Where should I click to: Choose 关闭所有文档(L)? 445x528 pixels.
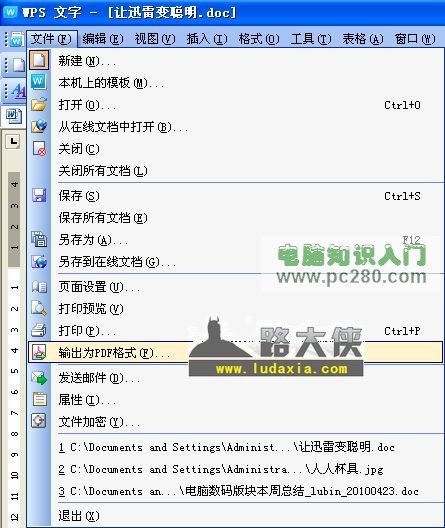click(236, 170)
